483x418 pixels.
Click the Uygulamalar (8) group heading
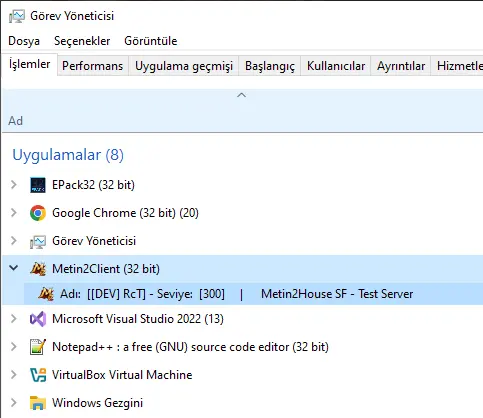pos(68,155)
